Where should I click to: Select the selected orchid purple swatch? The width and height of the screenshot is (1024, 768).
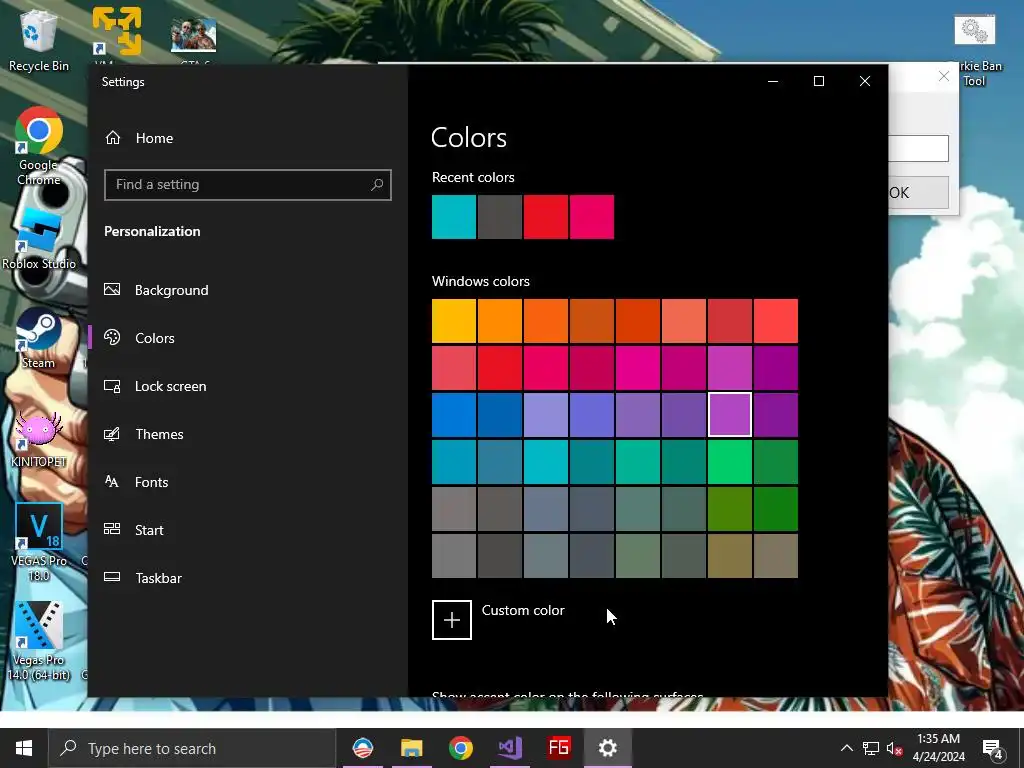(x=729, y=415)
